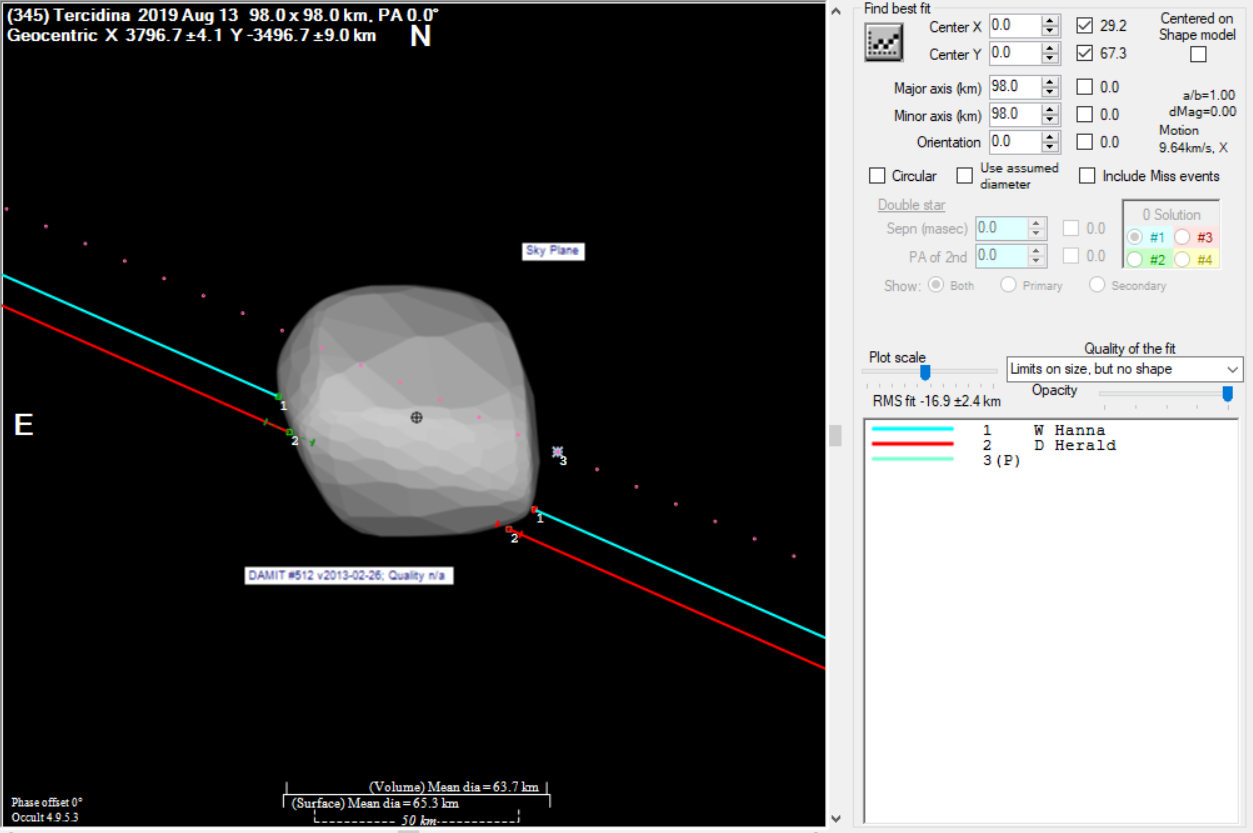Decrease the Orientation value with down arrow
Screen dimensions: 1253x833
coord(1050,147)
